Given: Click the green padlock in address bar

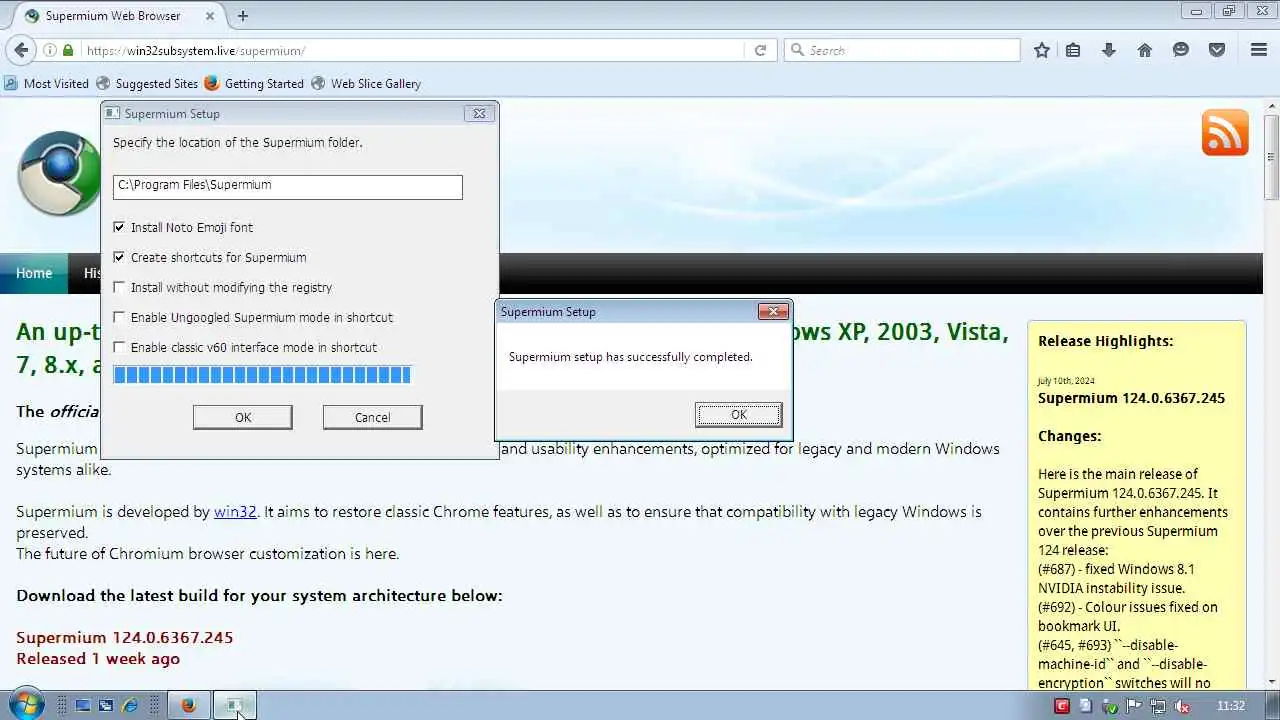Looking at the screenshot, I should pyautogui.click(x=68, y=50).
